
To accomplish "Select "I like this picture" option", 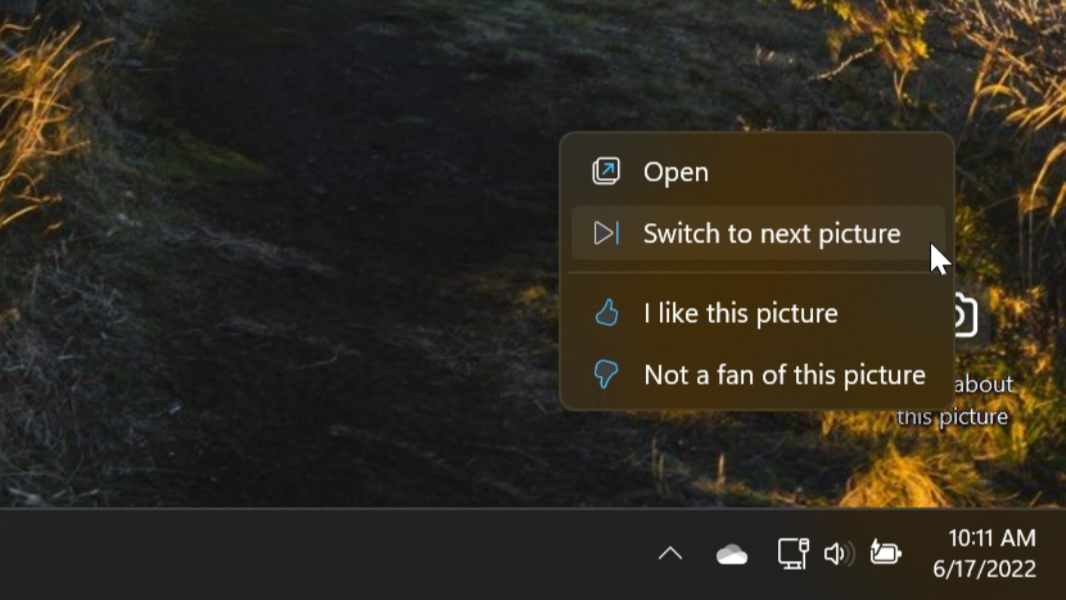I will pos(740,313).
